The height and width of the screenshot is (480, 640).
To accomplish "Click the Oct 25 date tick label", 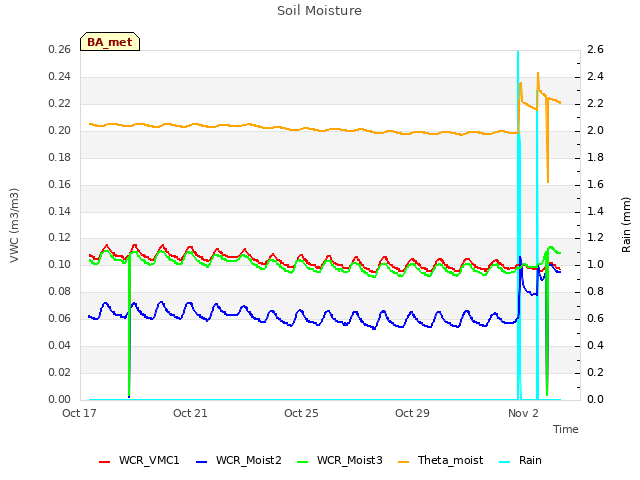I will pos(301,413).
